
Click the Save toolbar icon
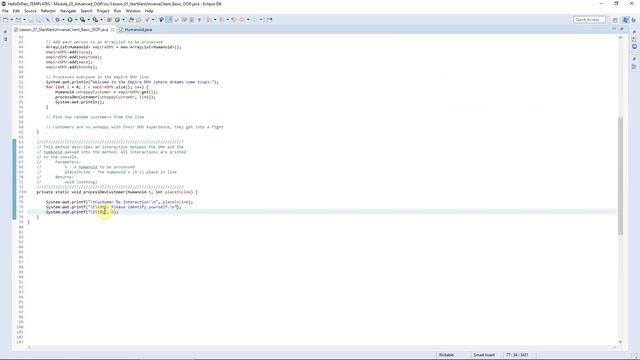(31, 20)
